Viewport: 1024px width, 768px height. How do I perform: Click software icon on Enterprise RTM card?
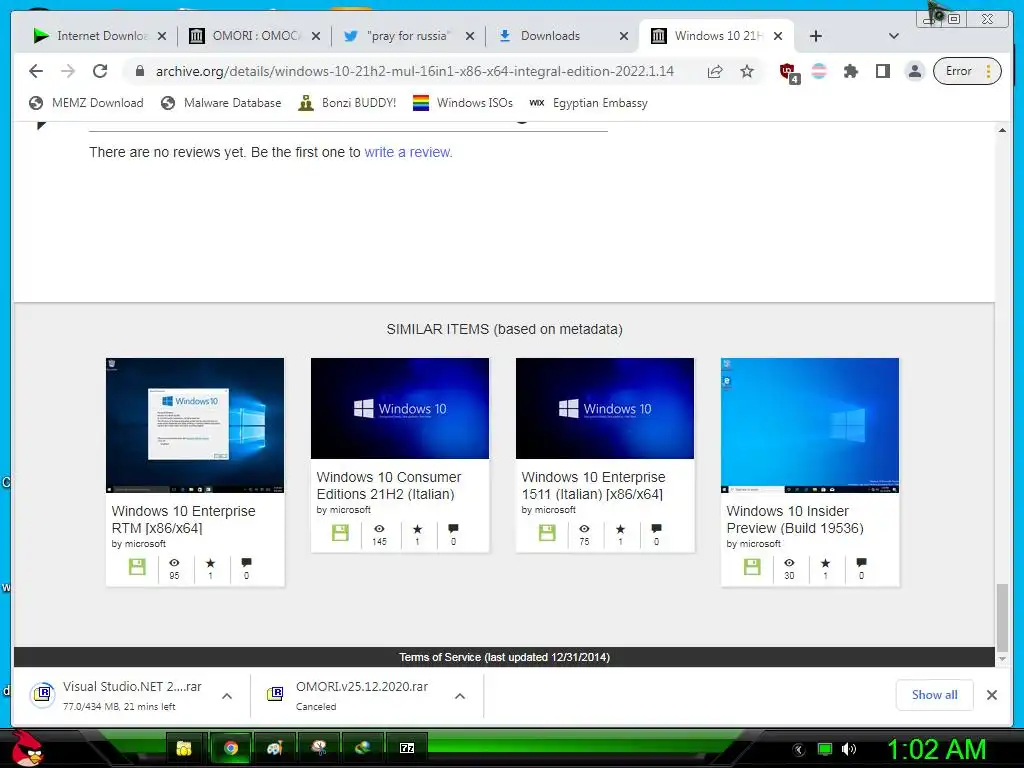click(137, 566)
